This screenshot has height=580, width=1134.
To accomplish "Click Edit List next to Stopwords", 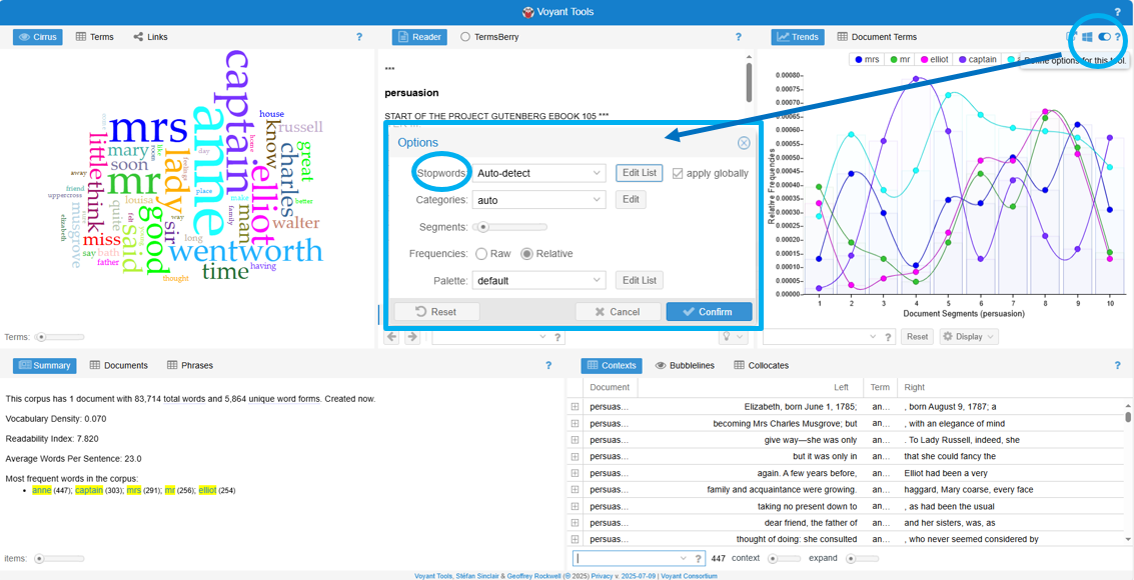I will pyautogui.click(x=638, y=172).
